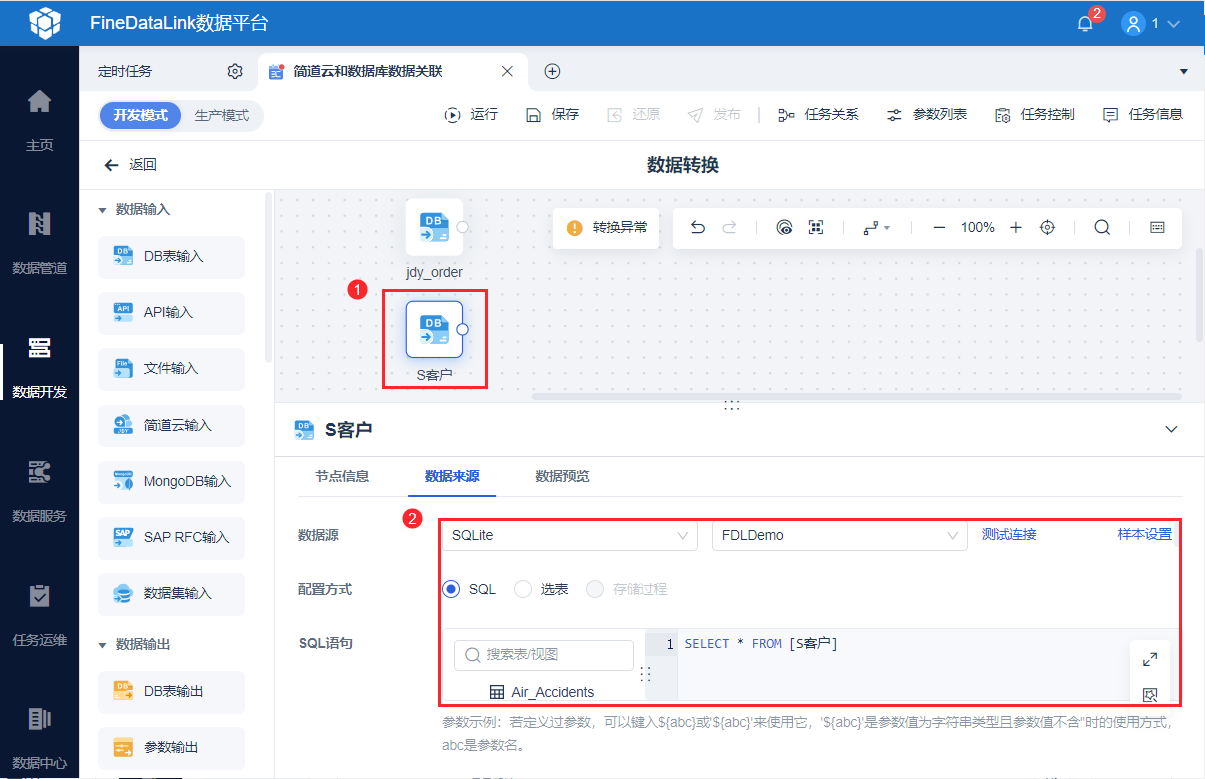Open the FDLDemo connection dropdown
Image resolution: width=1205 pixels, height=779 pixels.
pos(839,535)
